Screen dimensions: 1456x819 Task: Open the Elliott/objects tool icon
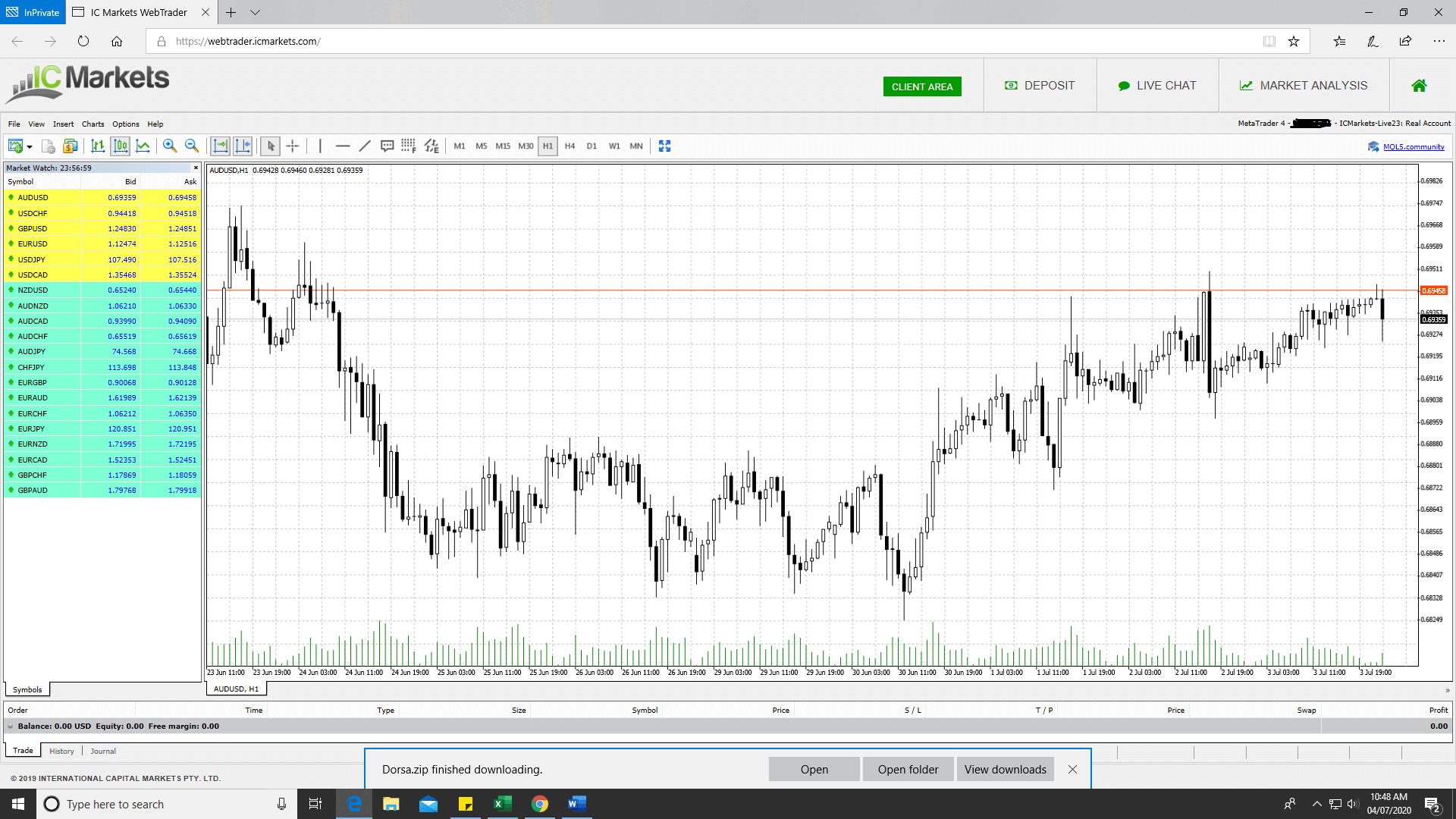click(431, 146)
